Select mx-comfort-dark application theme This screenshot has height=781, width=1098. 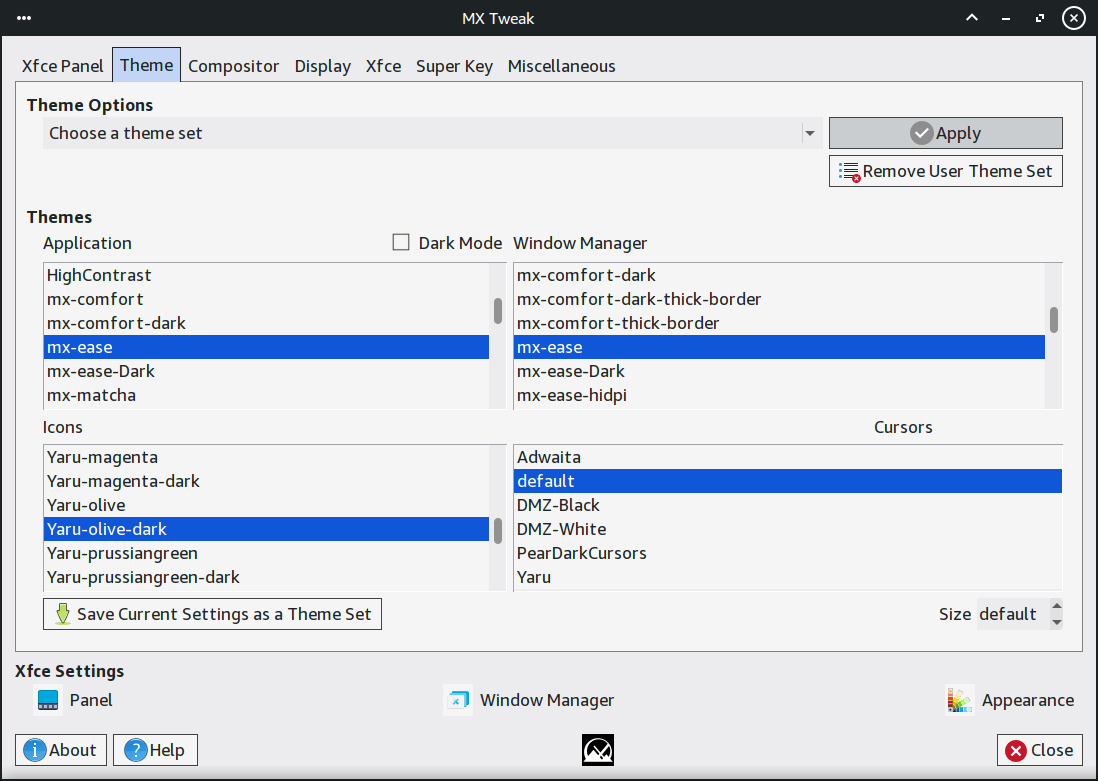coord(116,323)
